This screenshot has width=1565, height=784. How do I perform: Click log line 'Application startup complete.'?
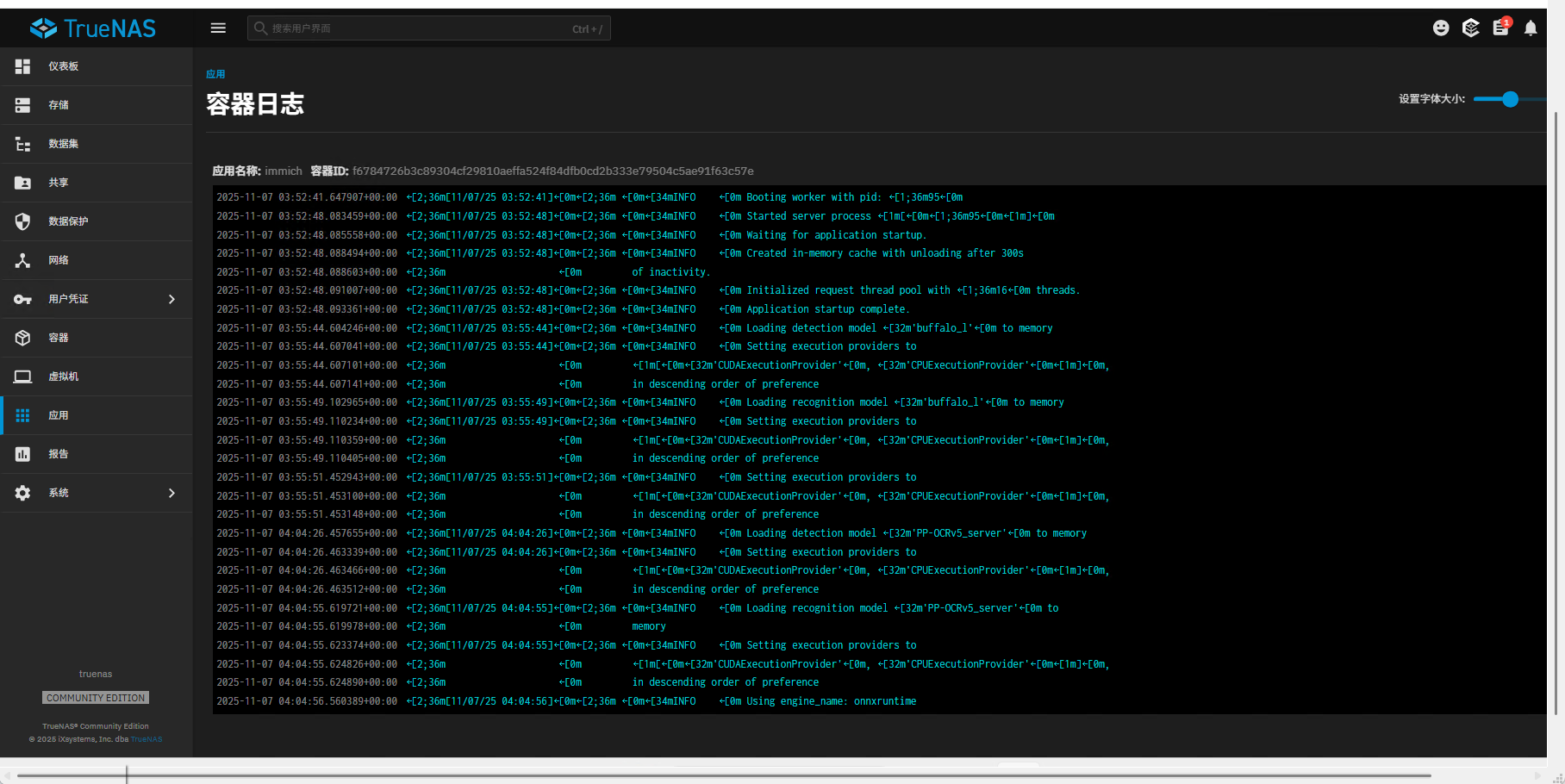563,309
